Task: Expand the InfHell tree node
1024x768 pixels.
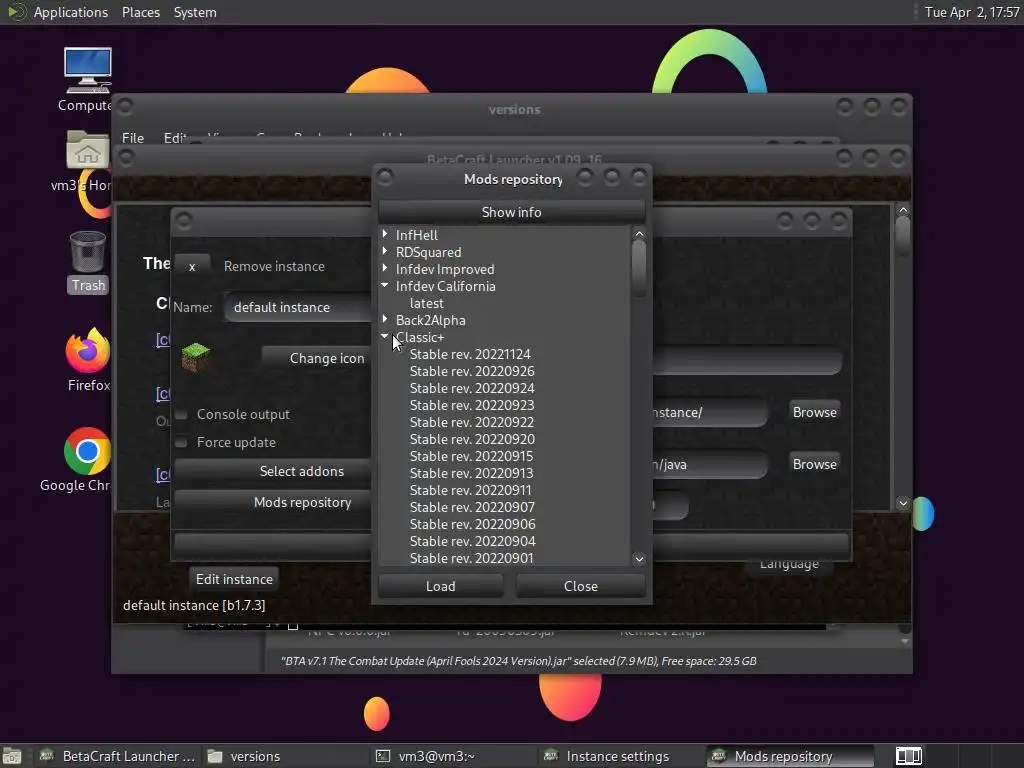Action: (385, 234)
